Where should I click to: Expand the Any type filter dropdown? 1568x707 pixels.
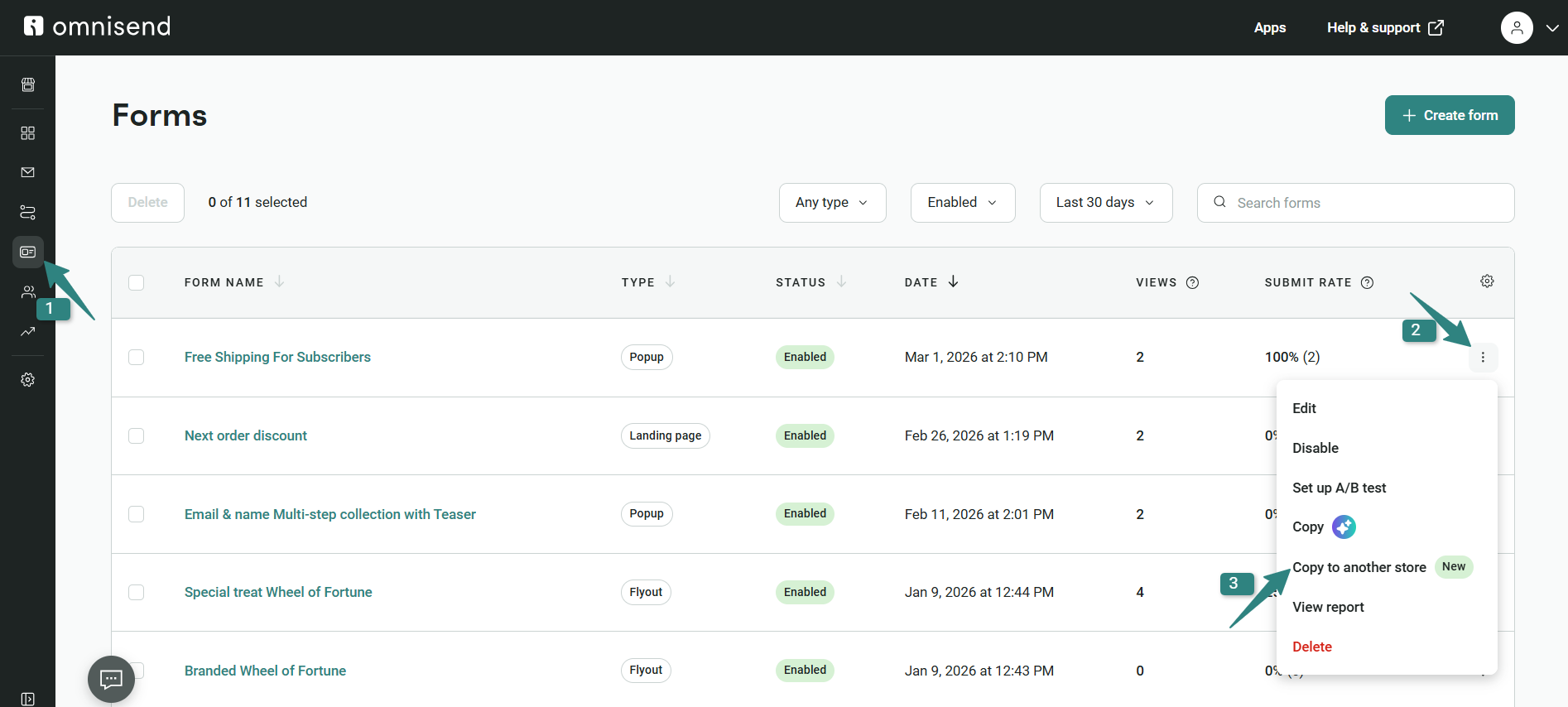click(x=832, y=203)
